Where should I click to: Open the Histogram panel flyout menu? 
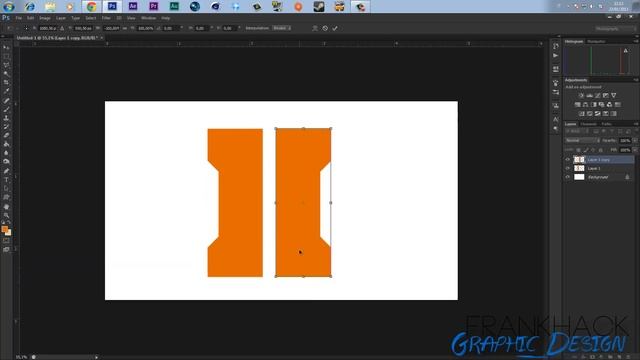[636, 41]
